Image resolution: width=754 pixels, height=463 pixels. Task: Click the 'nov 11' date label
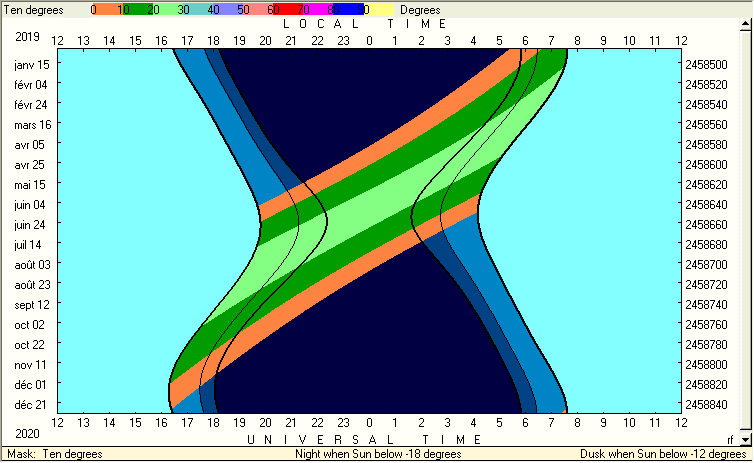(30, 365)
